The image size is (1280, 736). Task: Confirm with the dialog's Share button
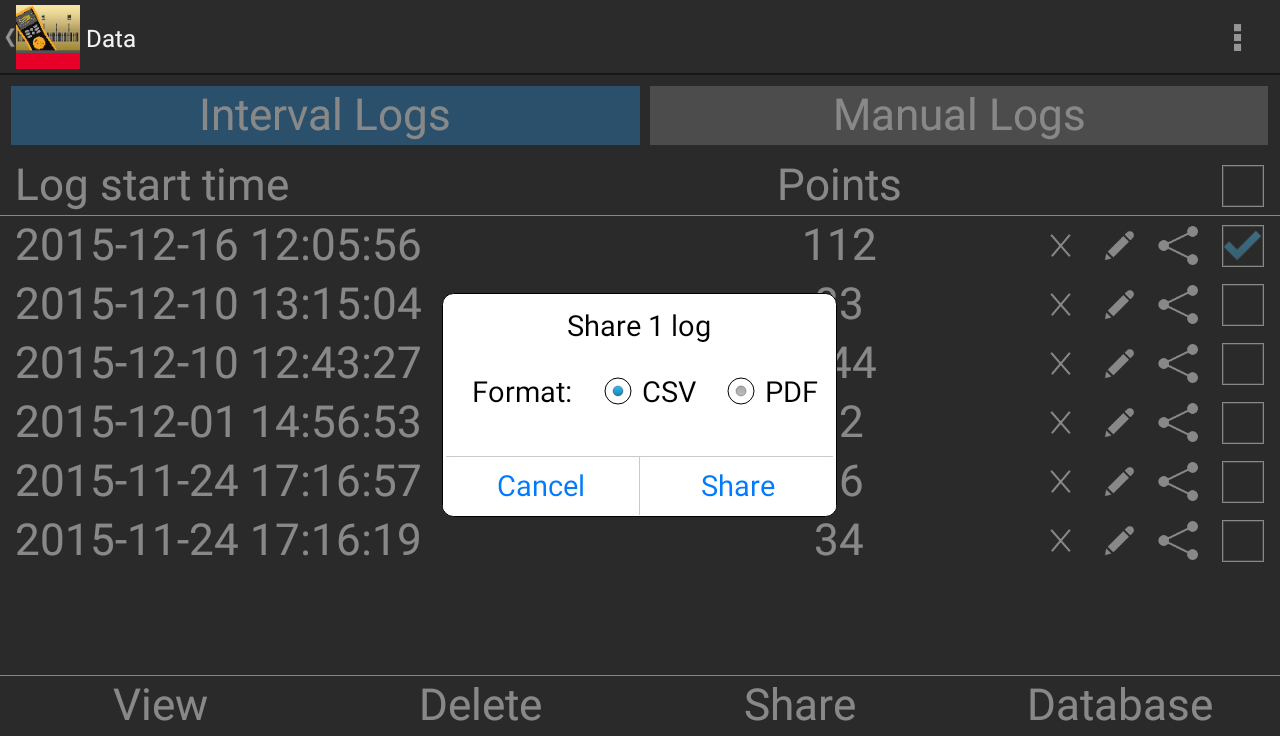tap(738, 486)
